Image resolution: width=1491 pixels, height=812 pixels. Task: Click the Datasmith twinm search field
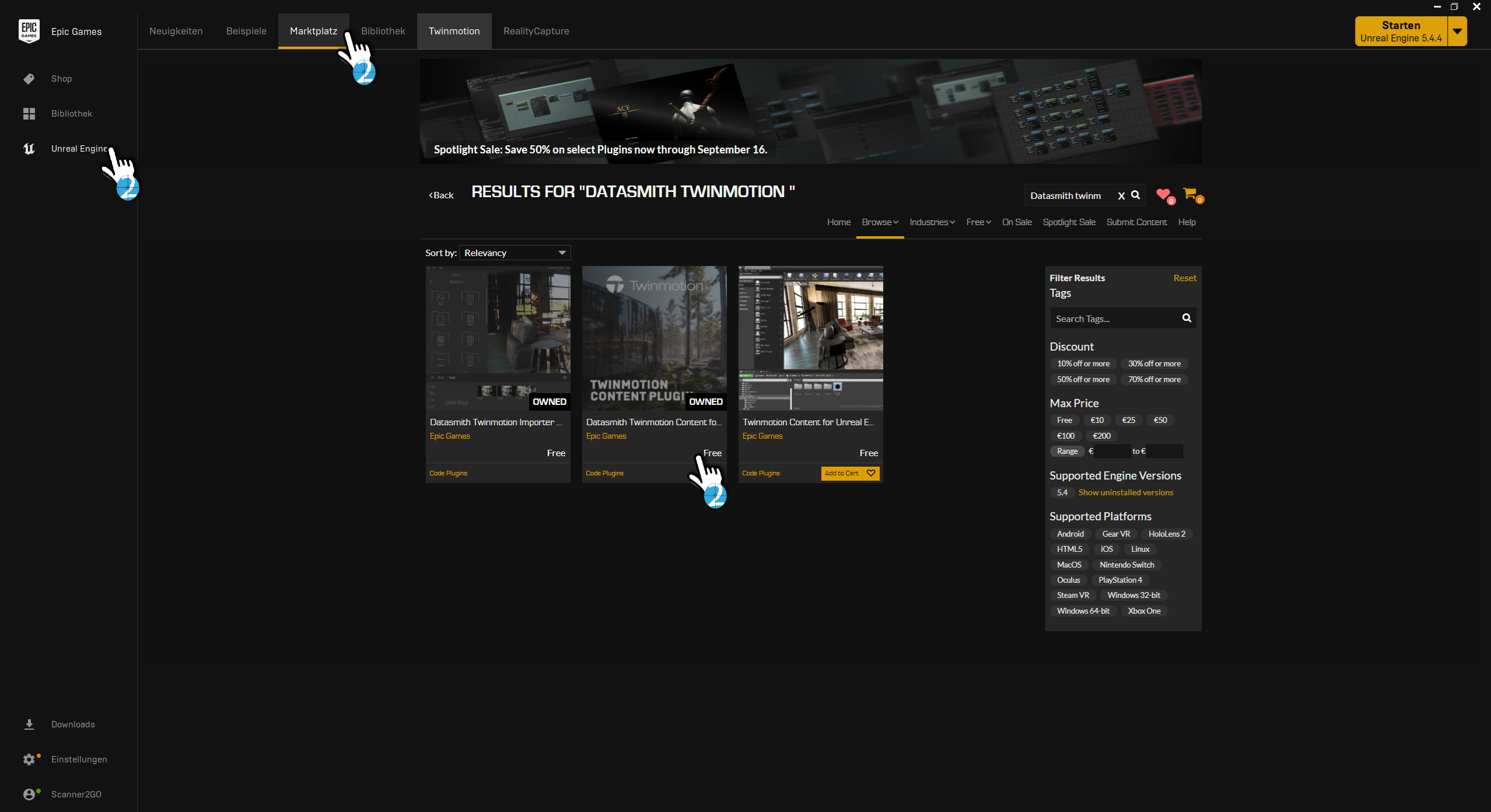(1071, 195)
